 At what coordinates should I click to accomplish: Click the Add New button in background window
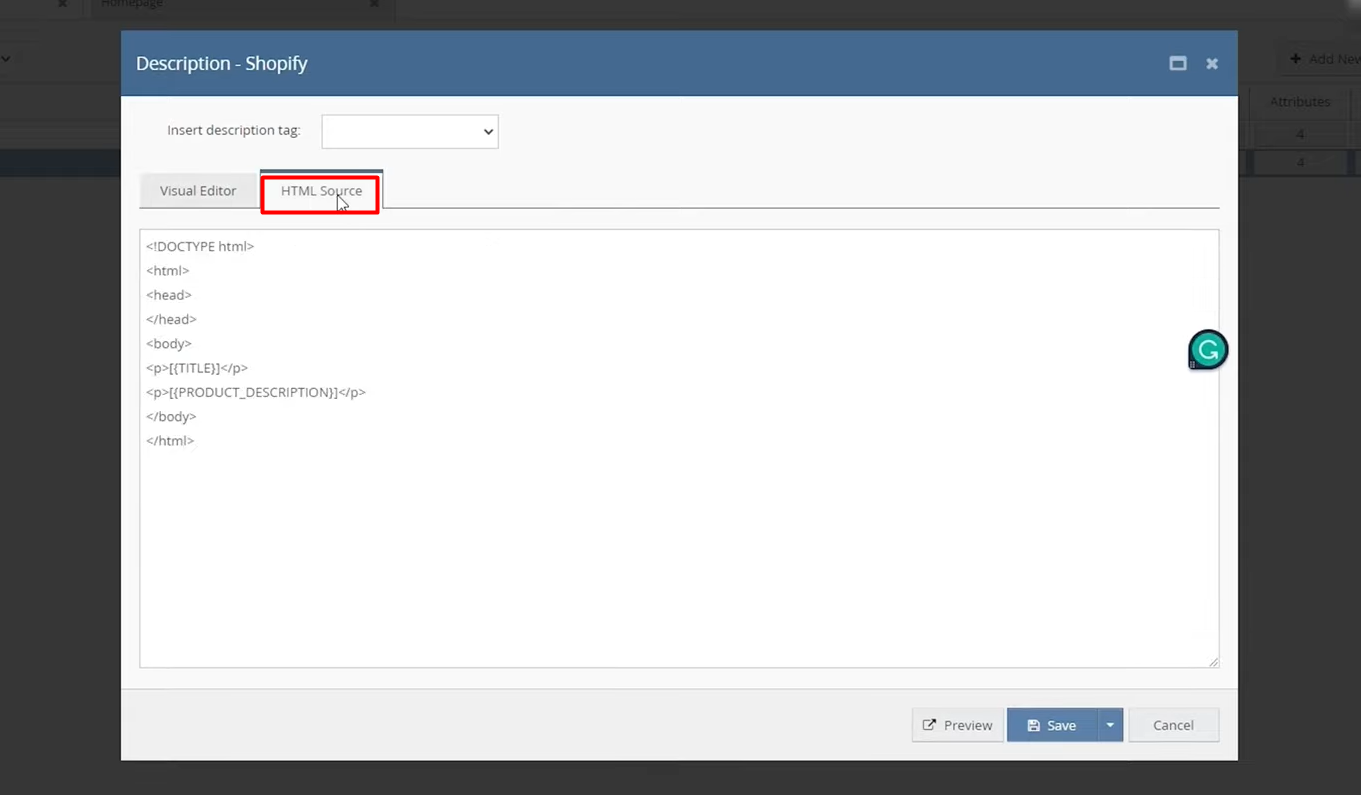1322,59
